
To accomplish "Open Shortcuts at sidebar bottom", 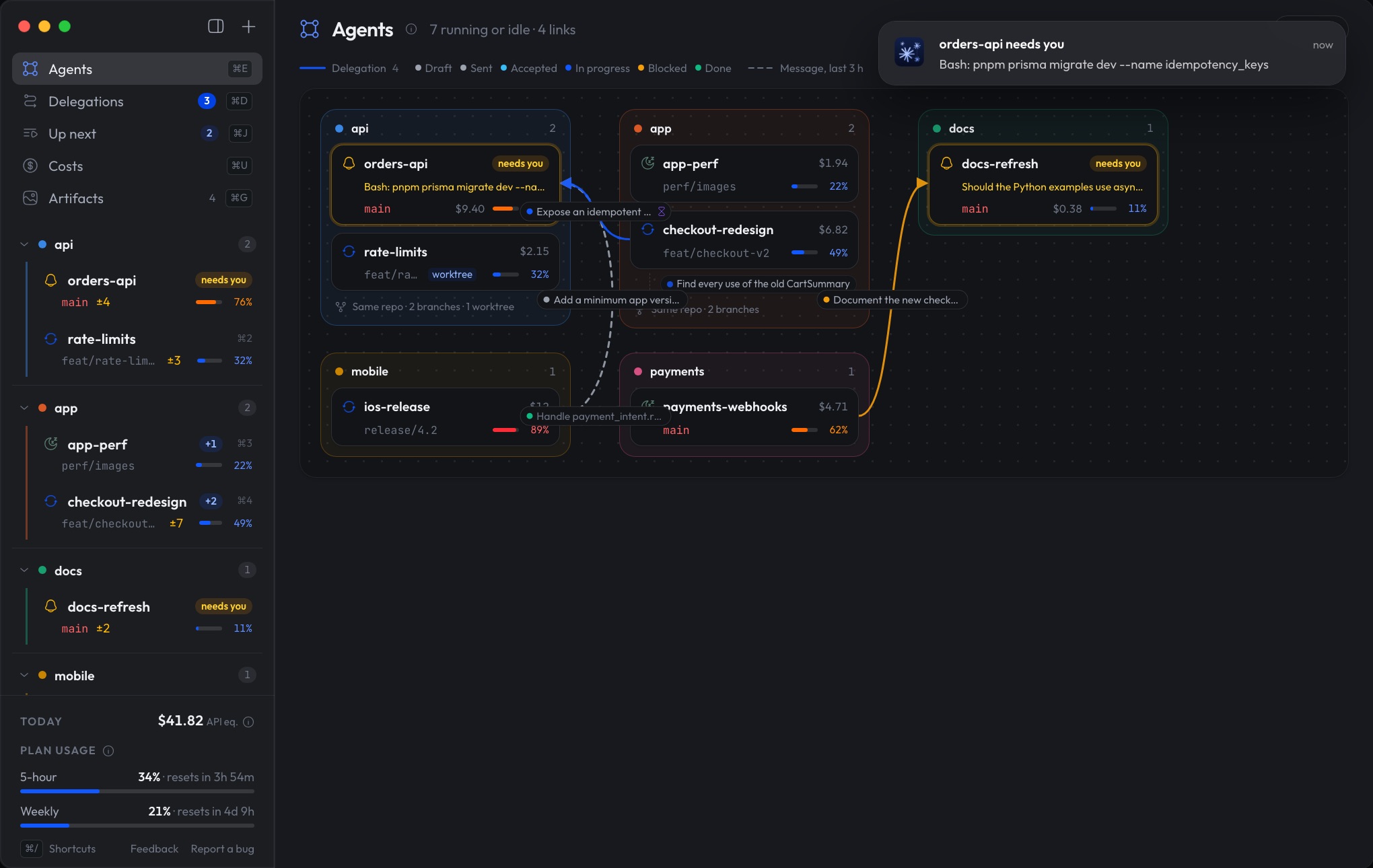I will 72,848.
